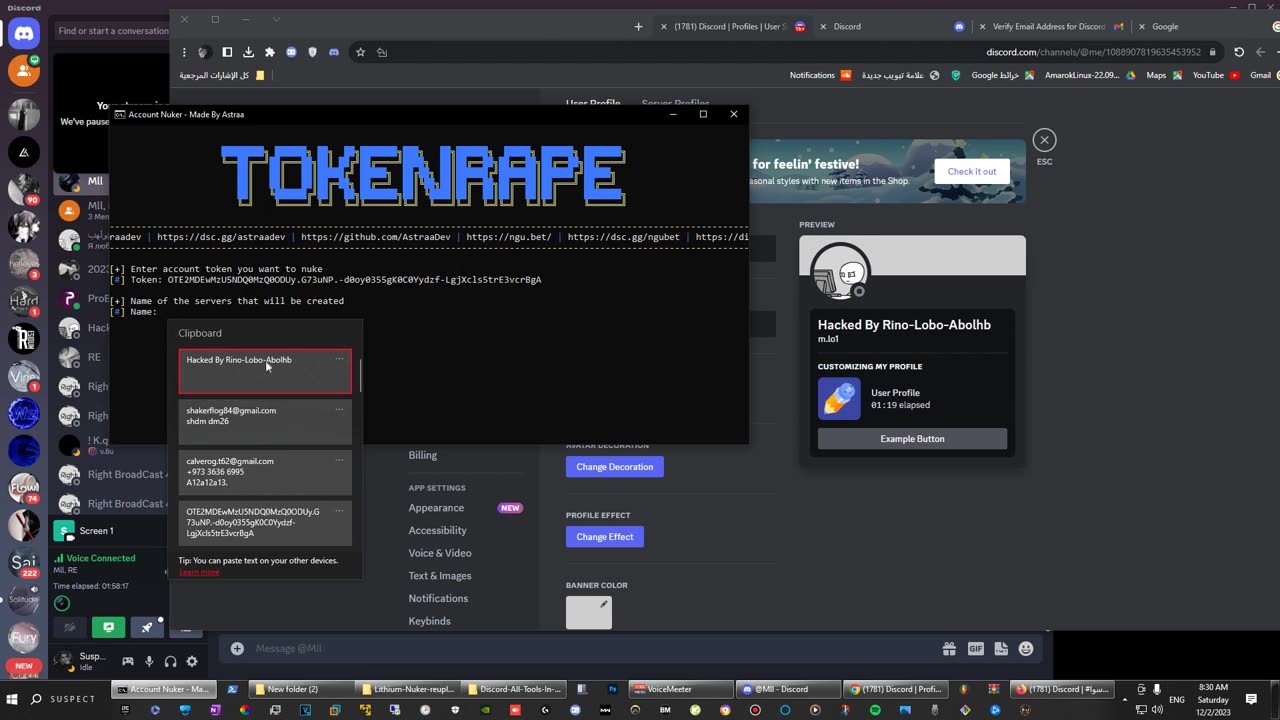Viewport: 1280px width, 720px height.
Task: Open the gift icon in message bar
Action: [949, 649]
